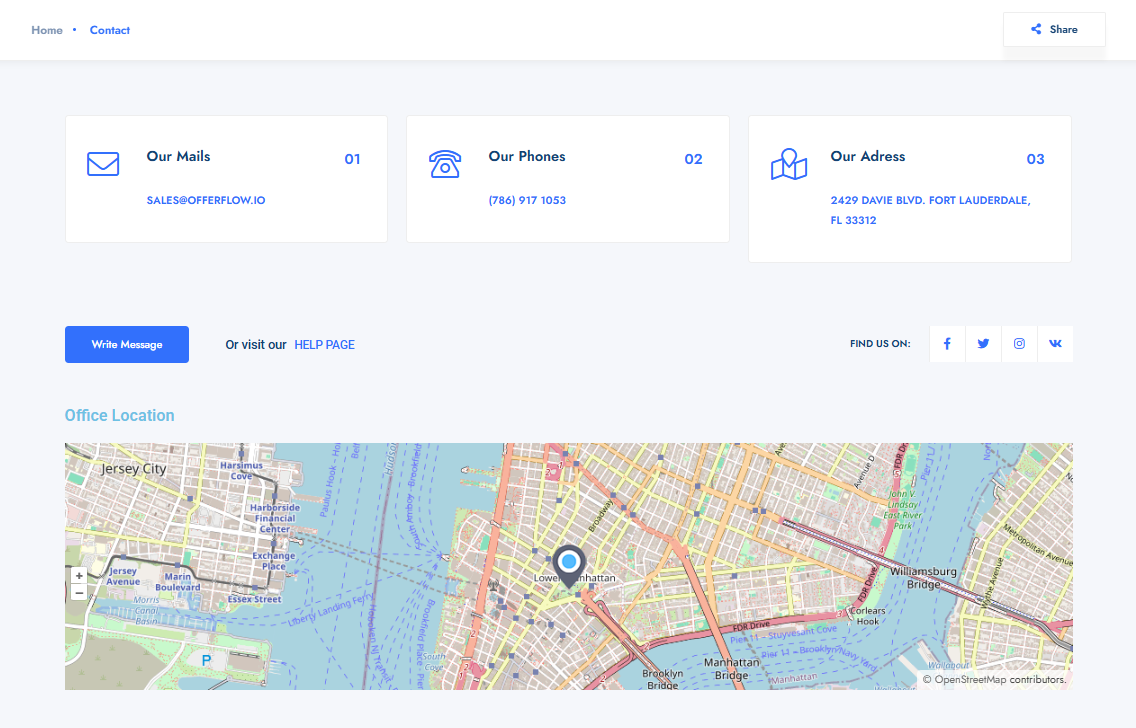The width and height of the screenshot is (1136, 728).
Task: Go to Home in the breadcrumb
Action: [x=47, y=30]
